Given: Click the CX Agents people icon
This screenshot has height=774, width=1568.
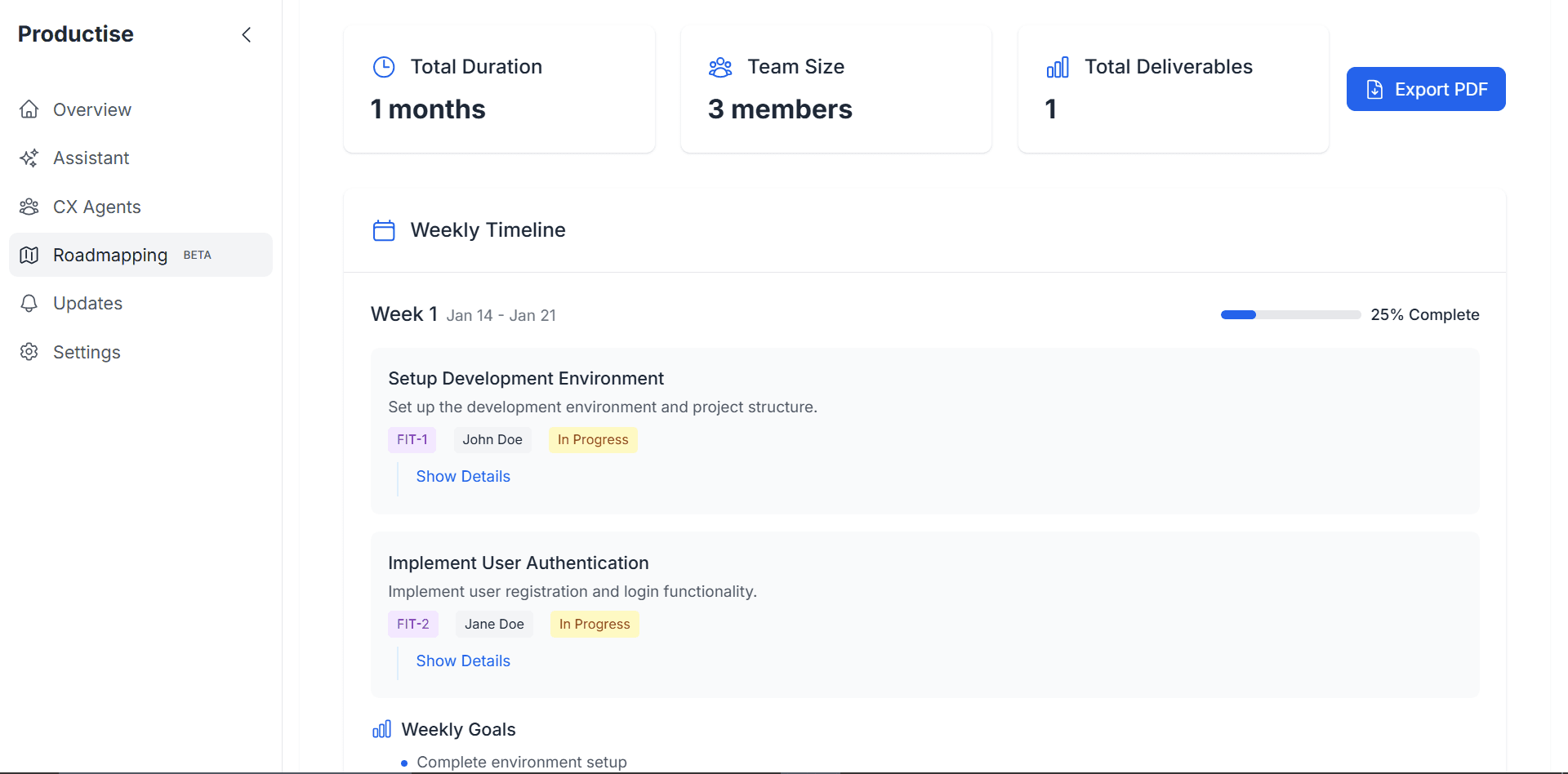Looking at the screenshot, I should 29,207.
